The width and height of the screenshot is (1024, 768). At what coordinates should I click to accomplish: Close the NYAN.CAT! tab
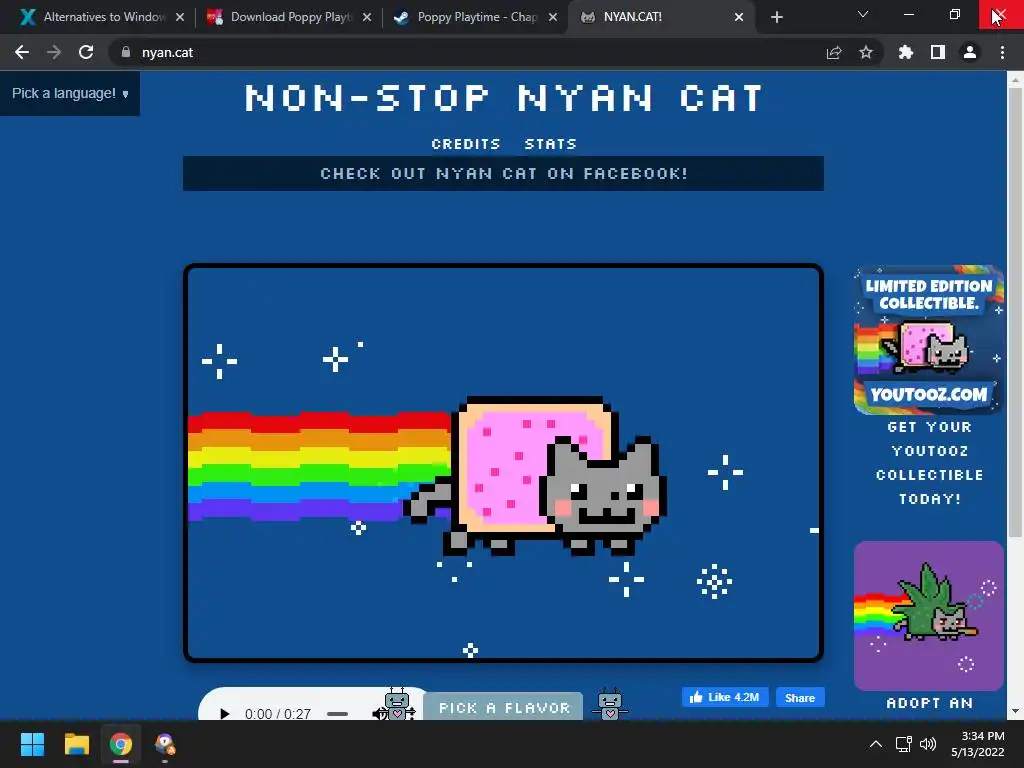pyautogui.click(x=739, y=17)
